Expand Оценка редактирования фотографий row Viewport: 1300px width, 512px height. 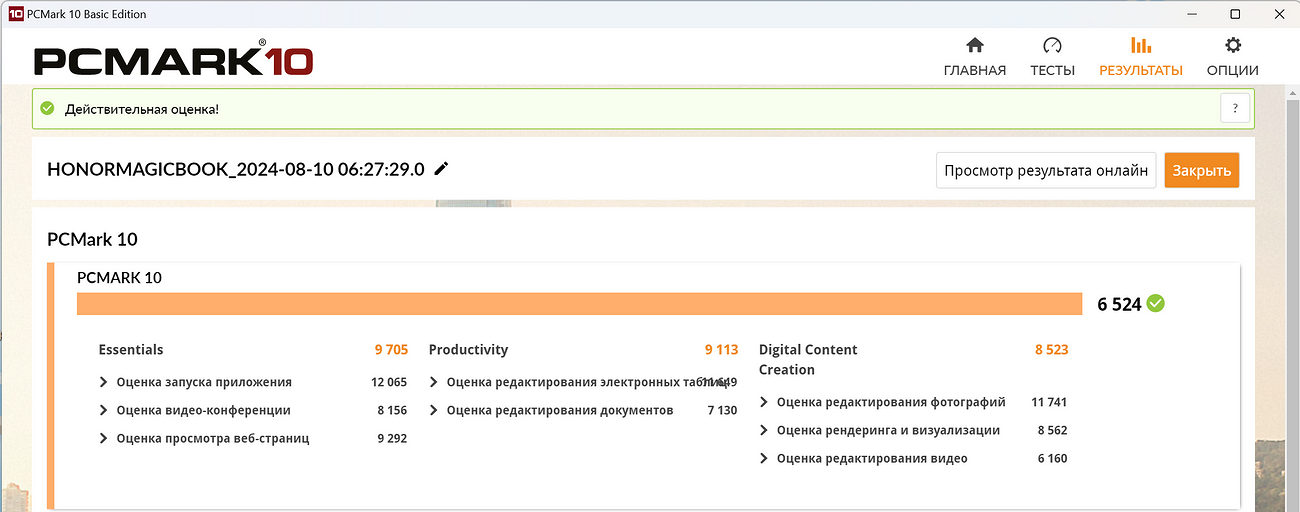764,402
